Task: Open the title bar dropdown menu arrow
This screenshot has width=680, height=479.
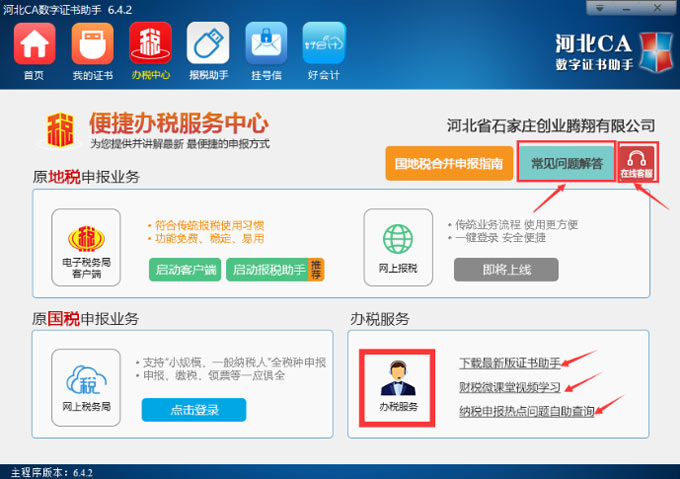Action: [600, 8]
